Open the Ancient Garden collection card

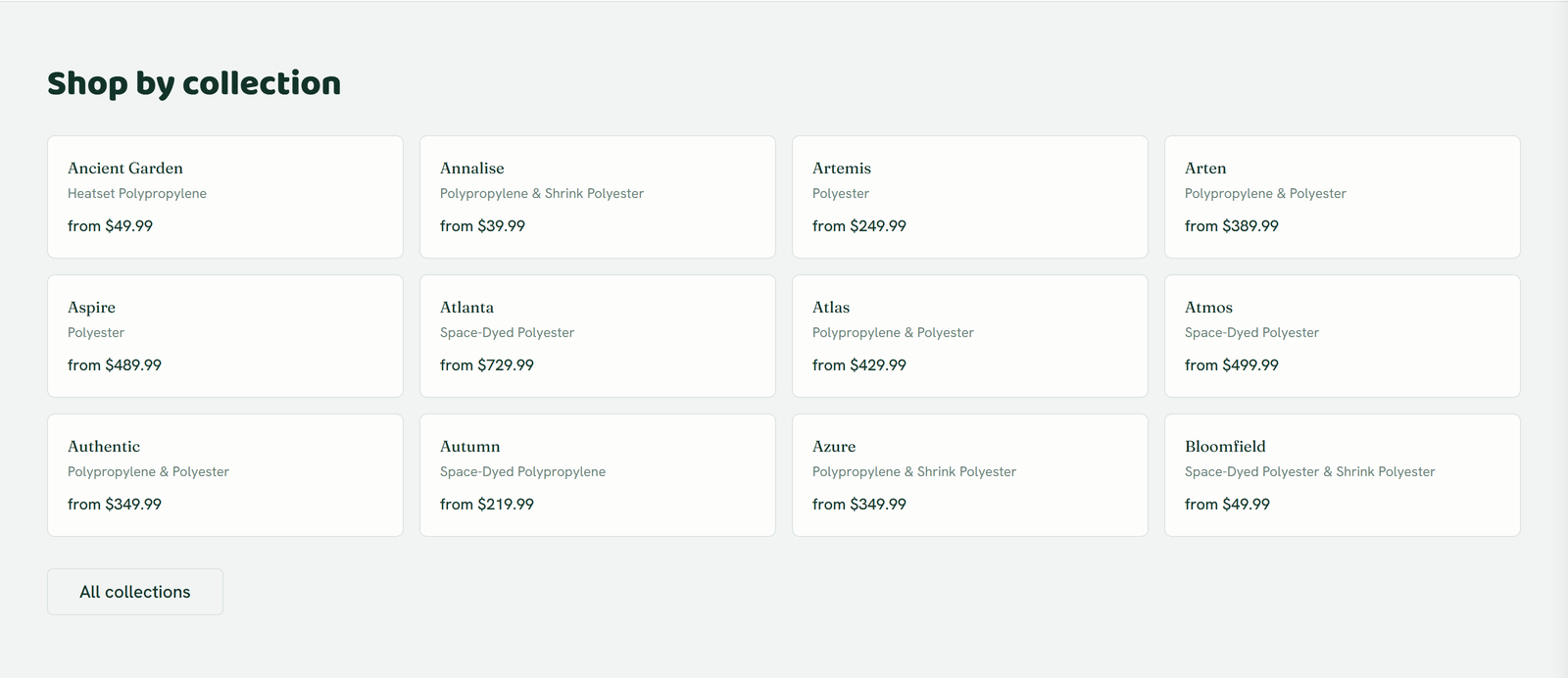[225, 197]
